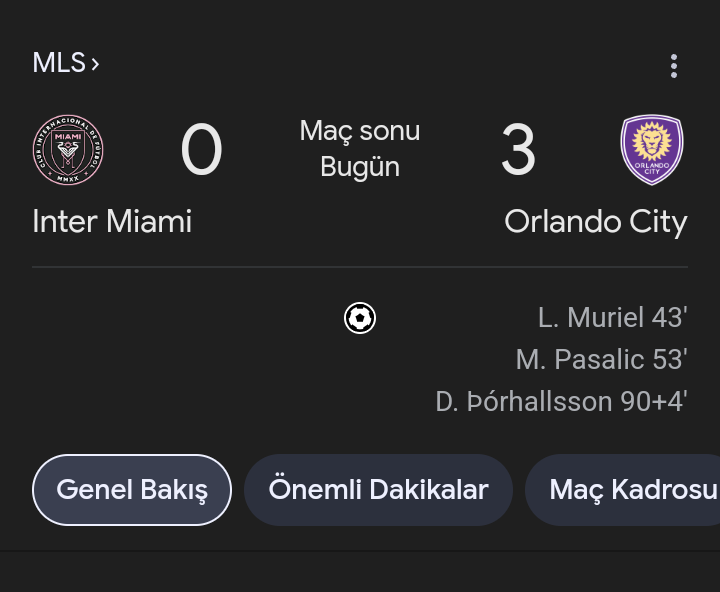Click the soccer ball goals icon

(x=360, y=318)
